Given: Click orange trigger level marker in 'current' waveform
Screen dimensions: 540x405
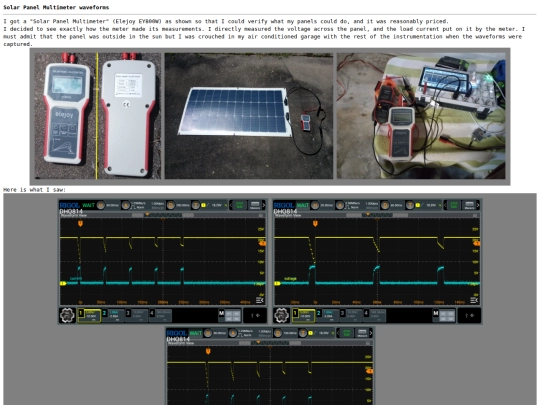Looking at the screenshot, I should [x=262, y=243].
